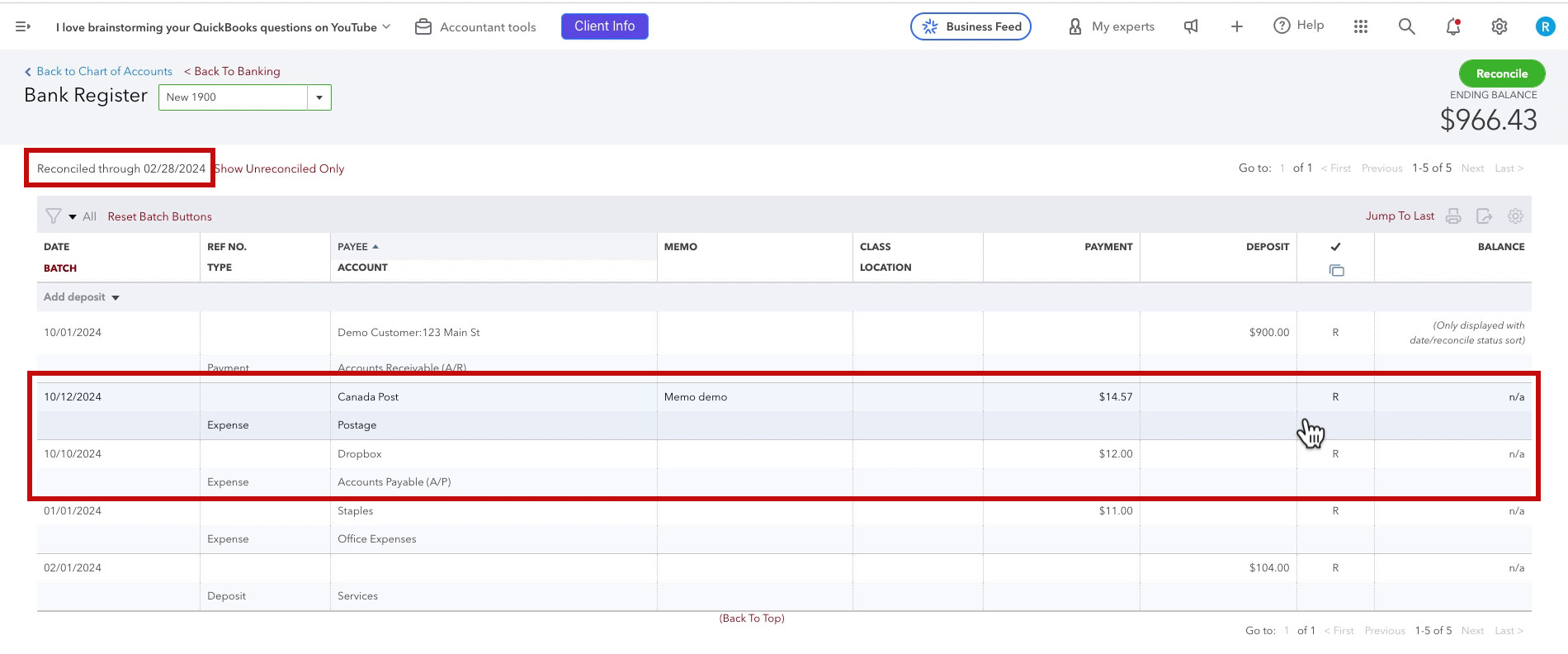Toggle the reconcile status of $104.00 deposit
Viewport: 1568px width, 654px height.
(1335, 568)
